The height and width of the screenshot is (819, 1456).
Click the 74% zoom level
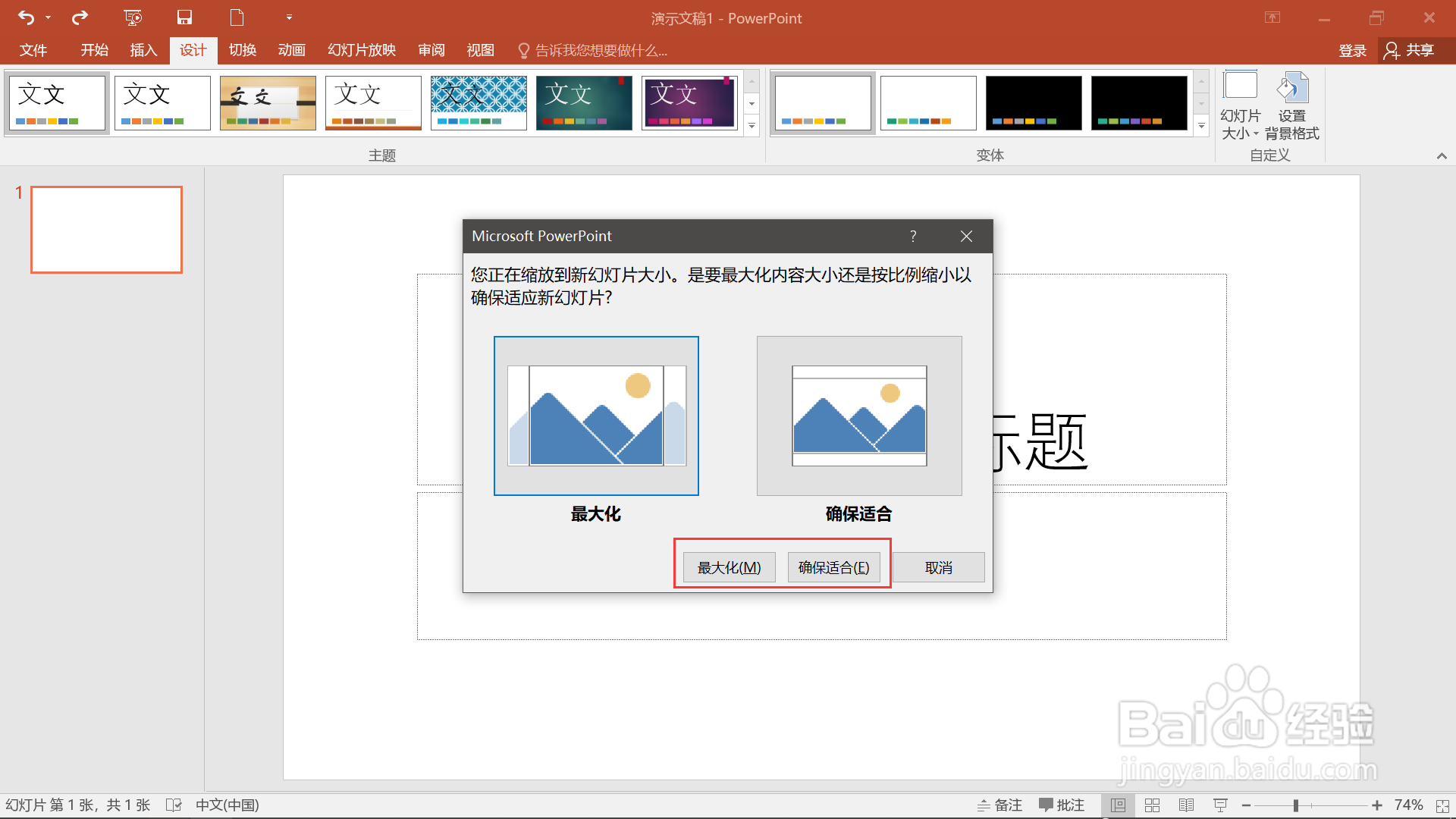tap(1408, 805)
